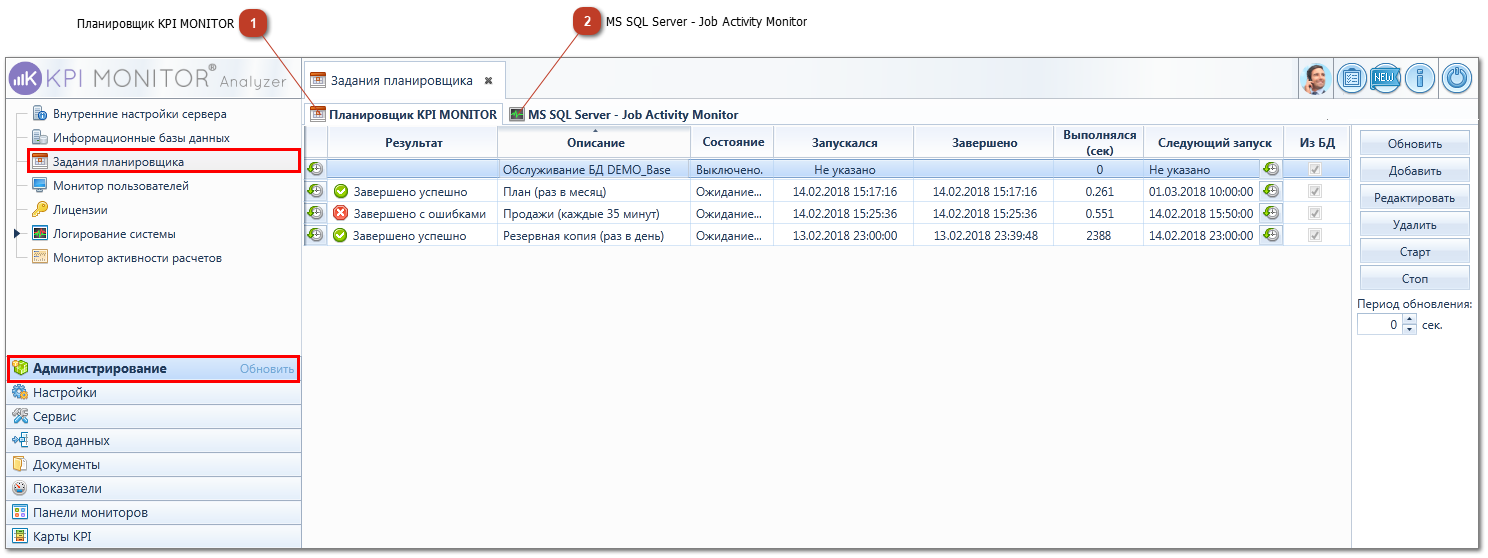Viewport: 1488px width, 558px height.
Task: Sort by the Следующий запуск column header
Action: (x=1213, y=142)
